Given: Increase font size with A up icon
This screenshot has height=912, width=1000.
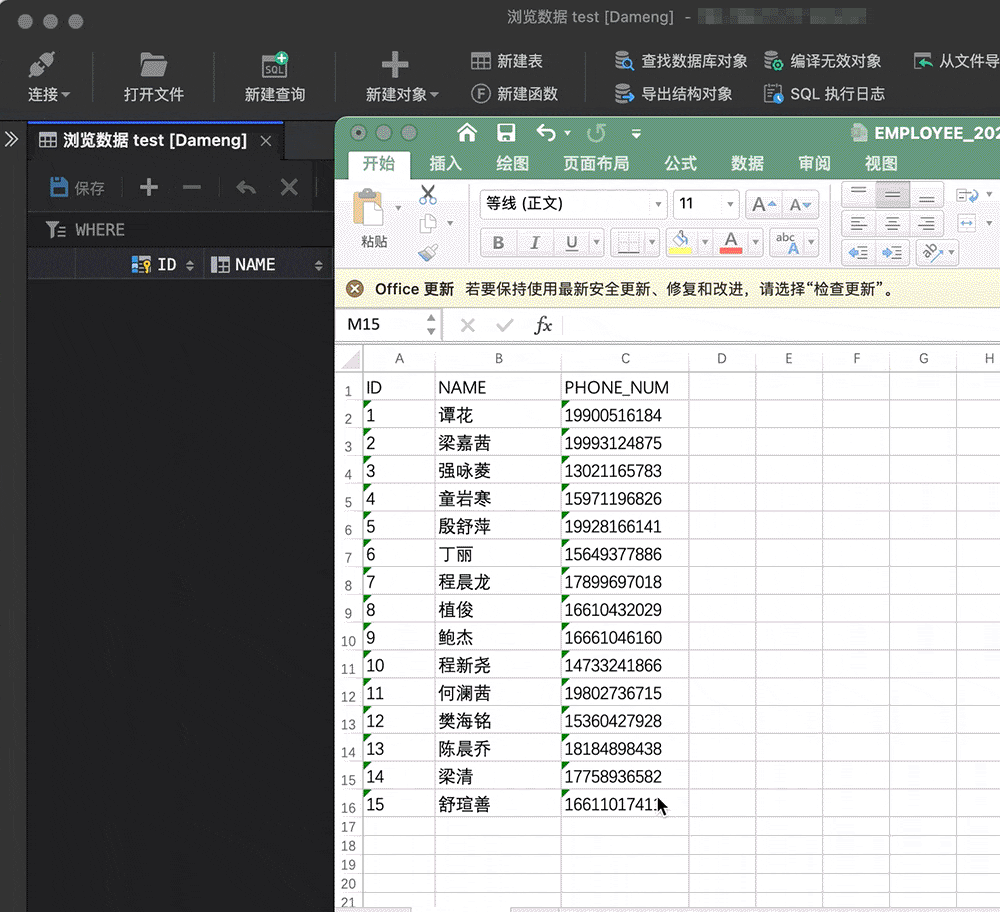Looking at the screenshot, I should [x=763, y=205].
